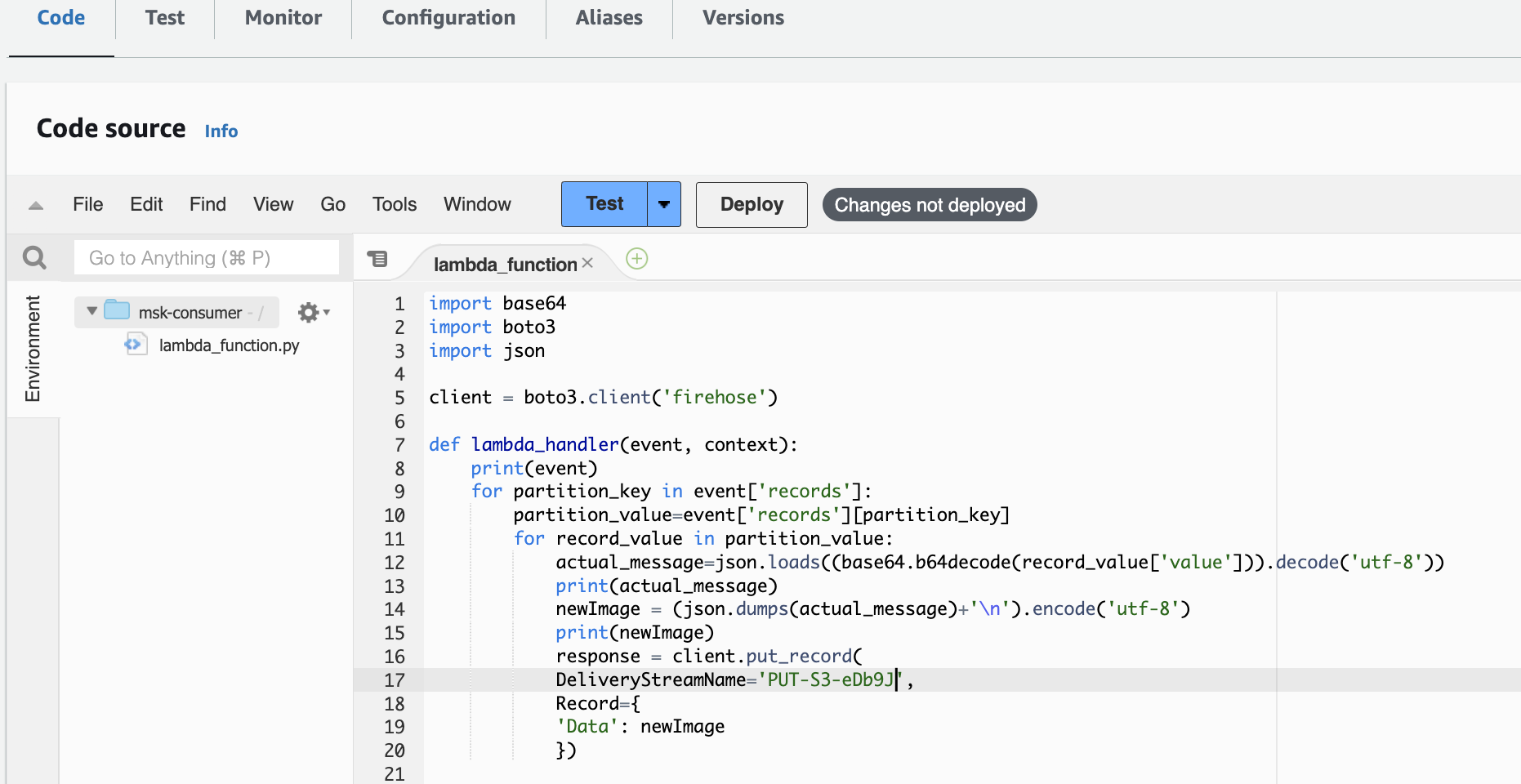Open the Tools menu

[394, 204]
